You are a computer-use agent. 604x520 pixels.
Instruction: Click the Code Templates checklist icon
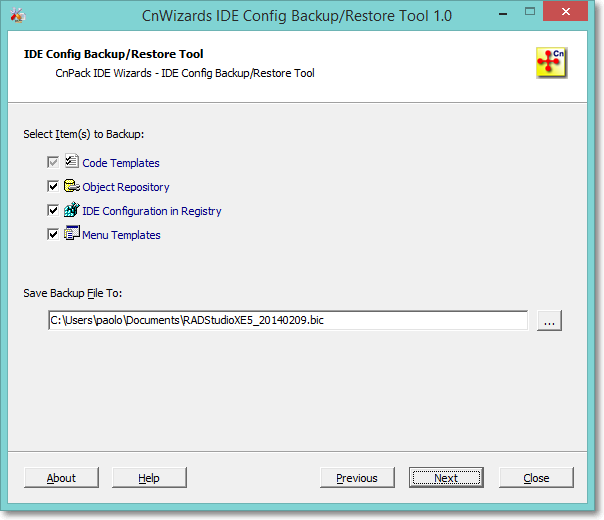(72, 161)
